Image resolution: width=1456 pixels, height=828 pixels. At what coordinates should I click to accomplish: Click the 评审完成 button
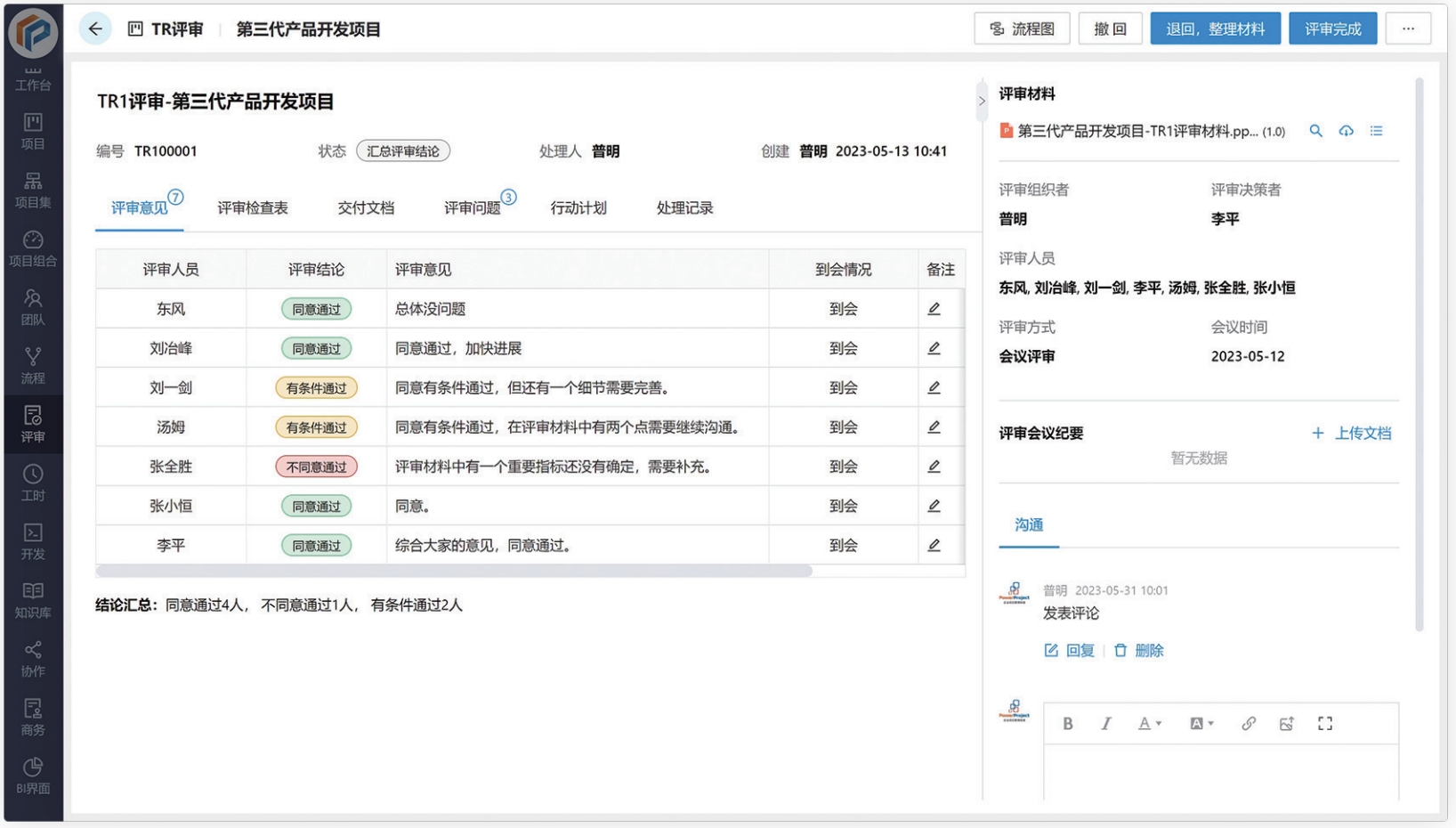click(1332, 28)
